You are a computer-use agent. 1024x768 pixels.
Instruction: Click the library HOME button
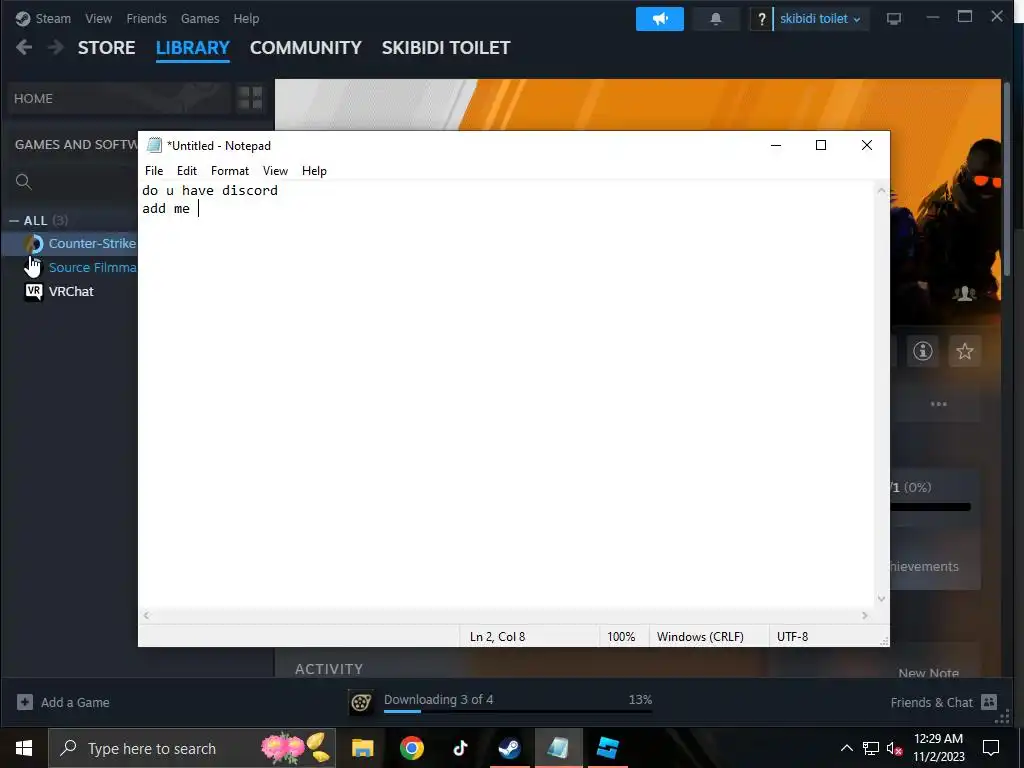(x=120, y=98)
